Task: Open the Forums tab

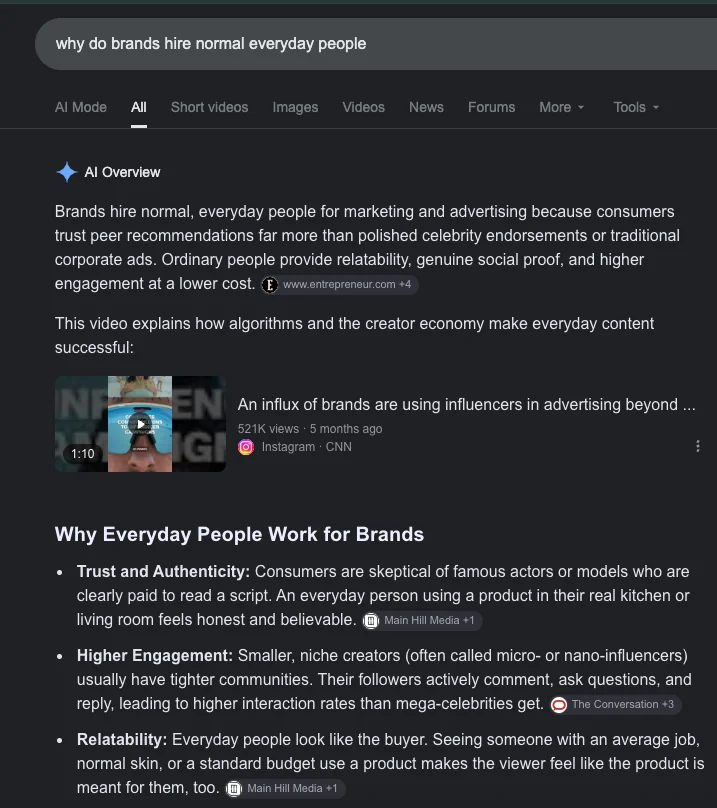Action: pyautogui.click(x=491, y=107)
